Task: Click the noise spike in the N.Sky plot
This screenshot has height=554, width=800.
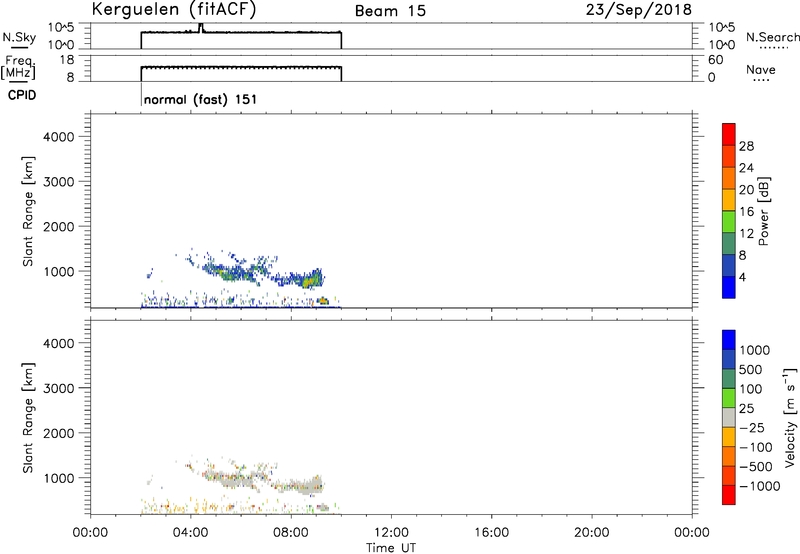Action: coord(201,28)
